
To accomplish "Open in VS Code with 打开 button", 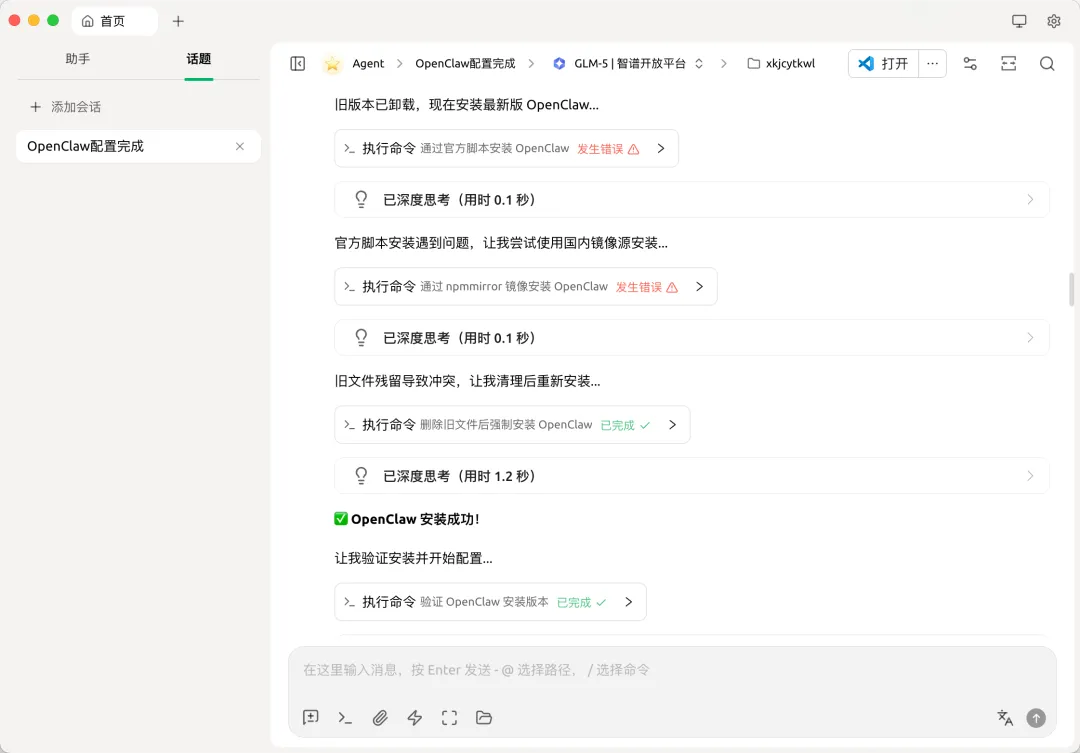I will coord(884,63).
